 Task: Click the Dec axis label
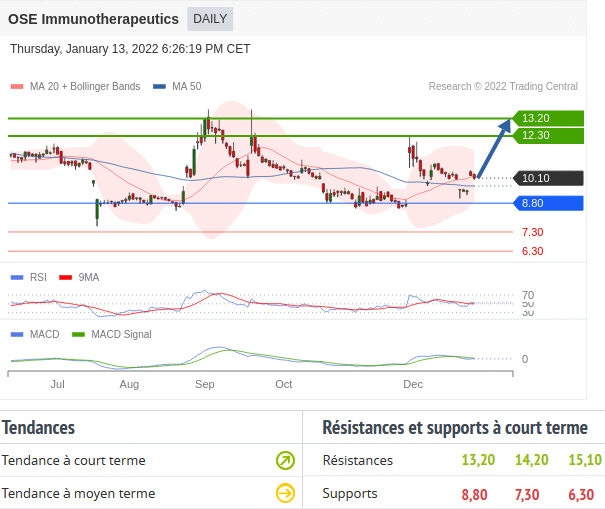(x=413, y=384)
